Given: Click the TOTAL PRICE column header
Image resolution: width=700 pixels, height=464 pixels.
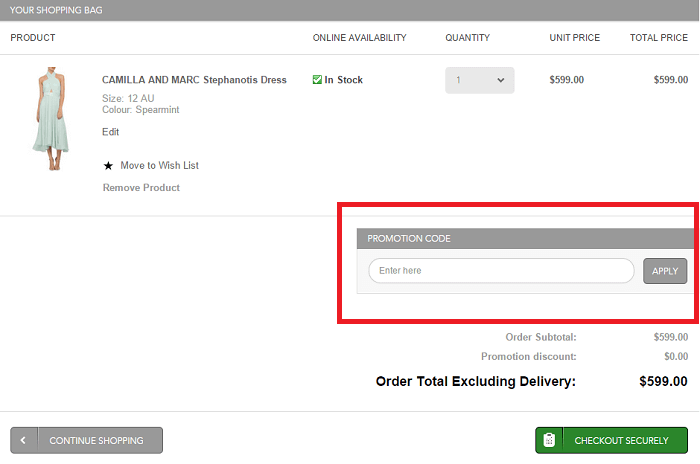Looking at the screenshot, I should coord(658,38).
